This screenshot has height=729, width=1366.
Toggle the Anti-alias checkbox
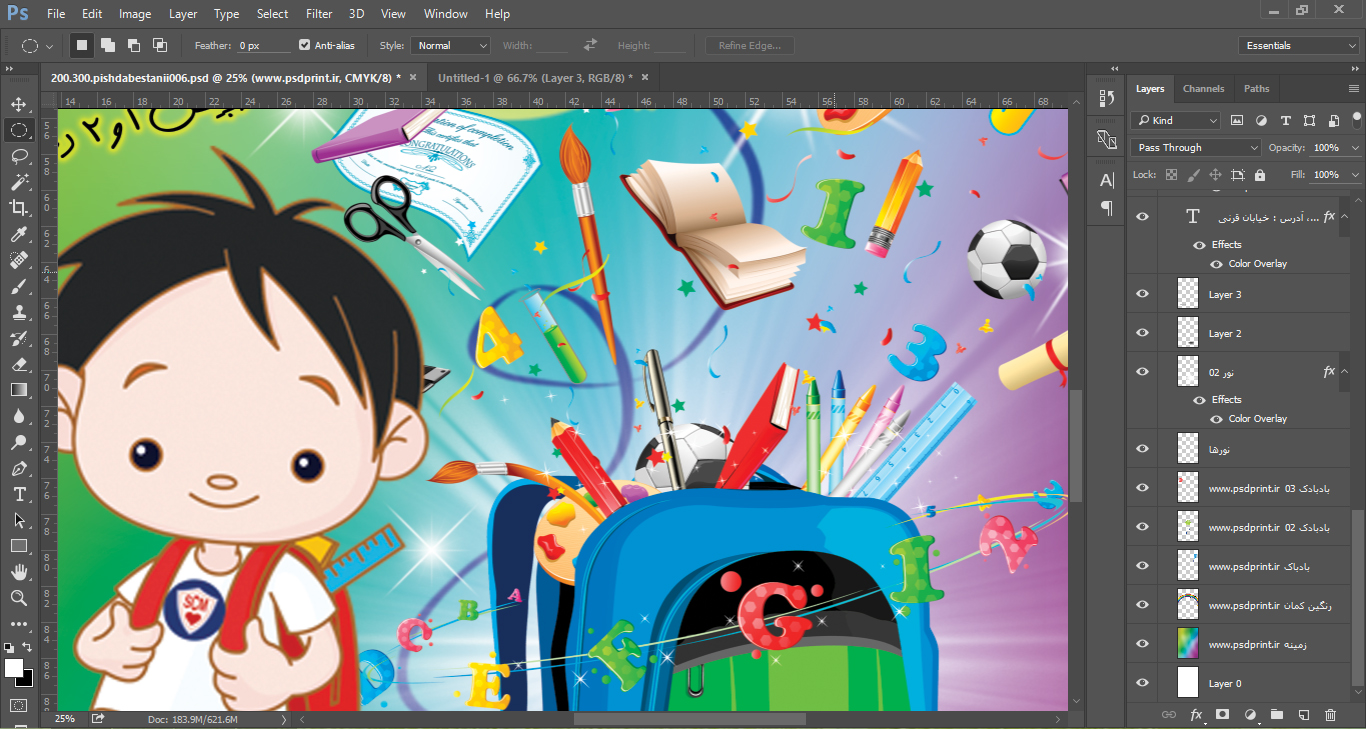(x=304, y=45)
